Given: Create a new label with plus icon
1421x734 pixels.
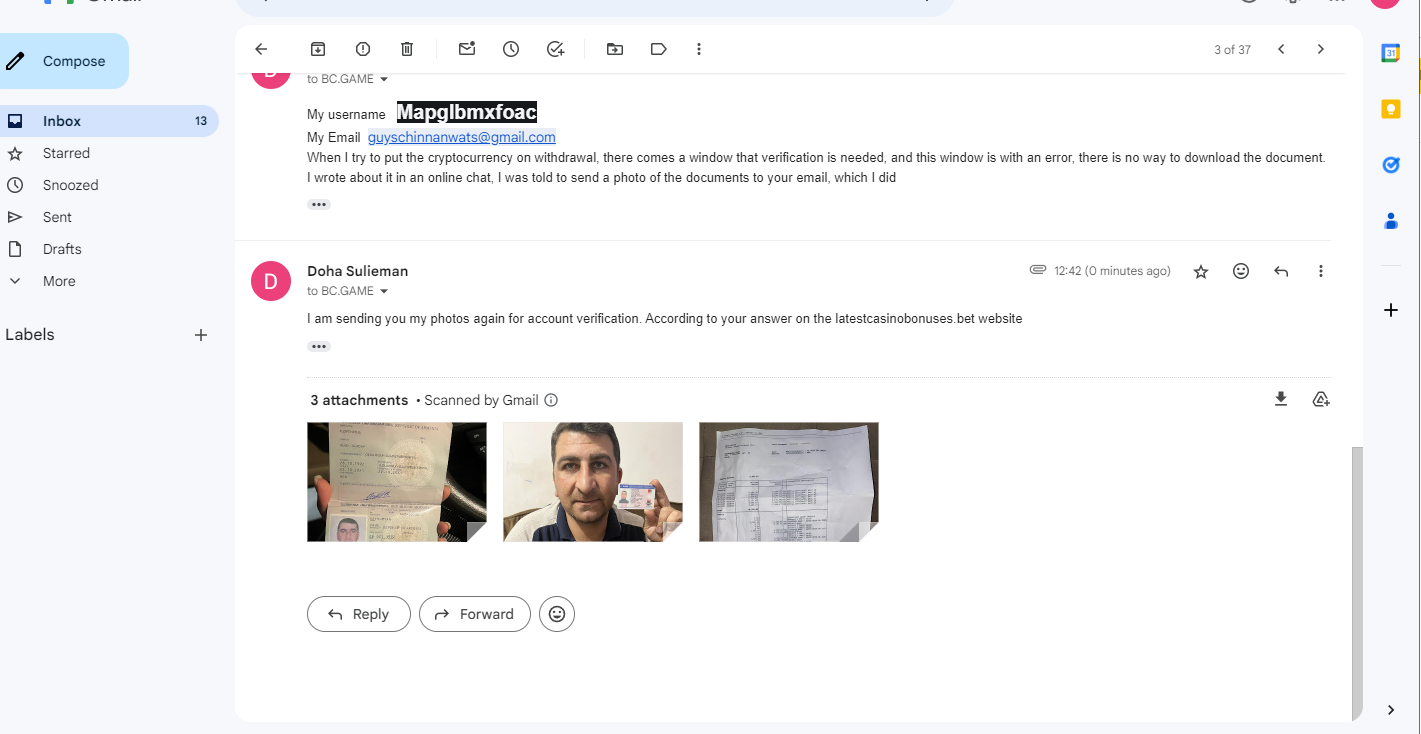Looking at the screenshot, I should pyautogui.click(x=201, y=335).
